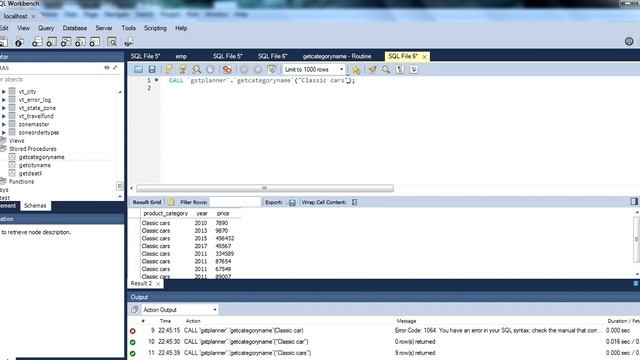Image resolution: width=640 pixels, height=360 pixels.
Task: Open the Database menu
Action: point(75,28)
